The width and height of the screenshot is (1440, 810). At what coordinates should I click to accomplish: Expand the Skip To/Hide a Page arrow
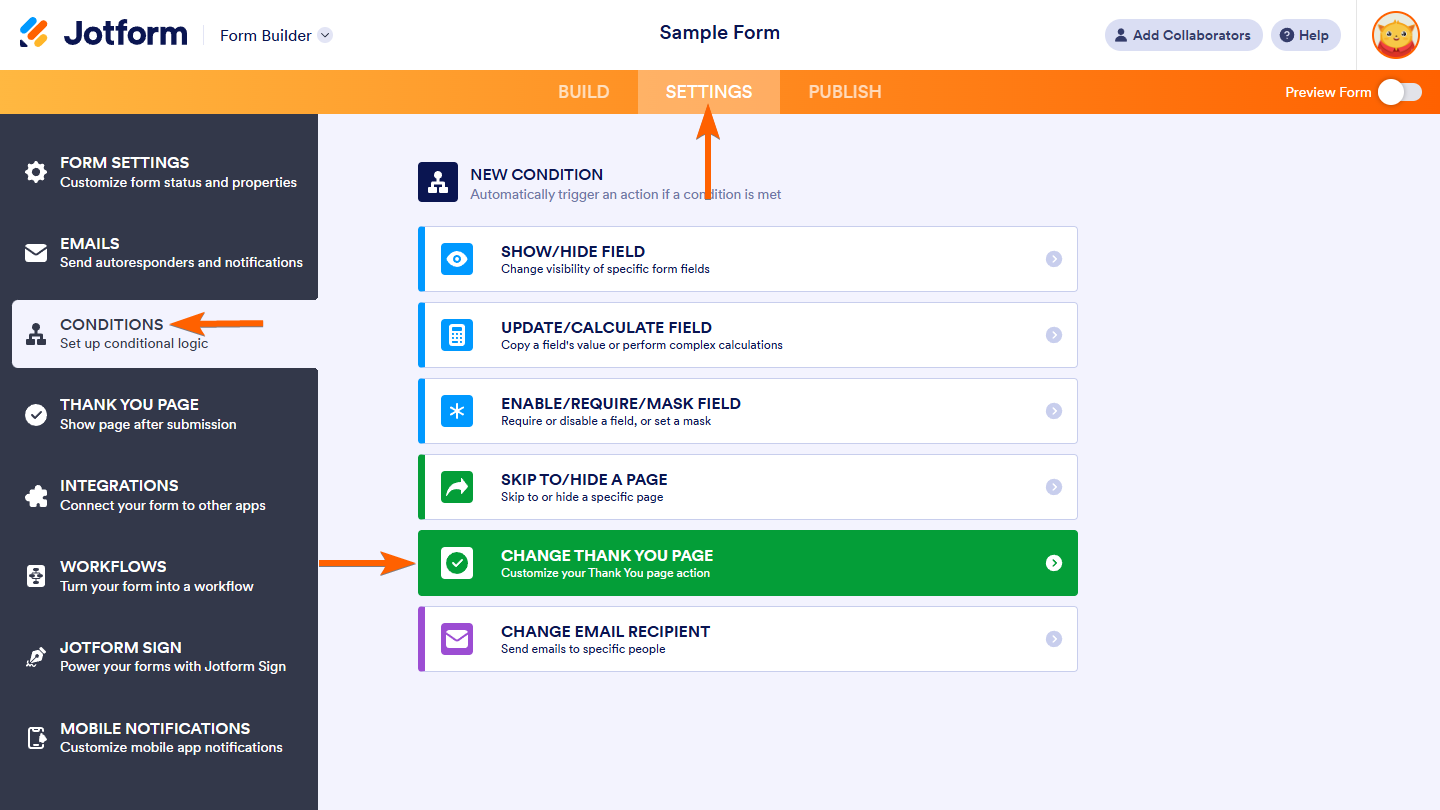coord(1053,487)
